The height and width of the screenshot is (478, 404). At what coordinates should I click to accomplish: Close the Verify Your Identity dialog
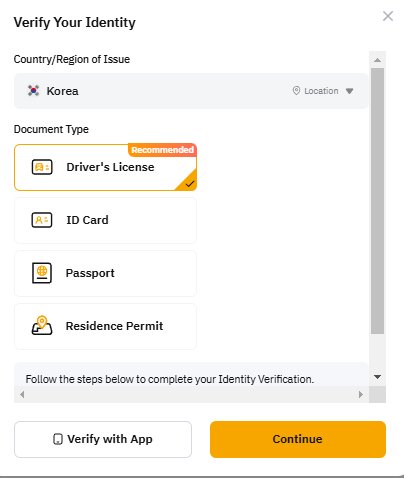(388, 16)
